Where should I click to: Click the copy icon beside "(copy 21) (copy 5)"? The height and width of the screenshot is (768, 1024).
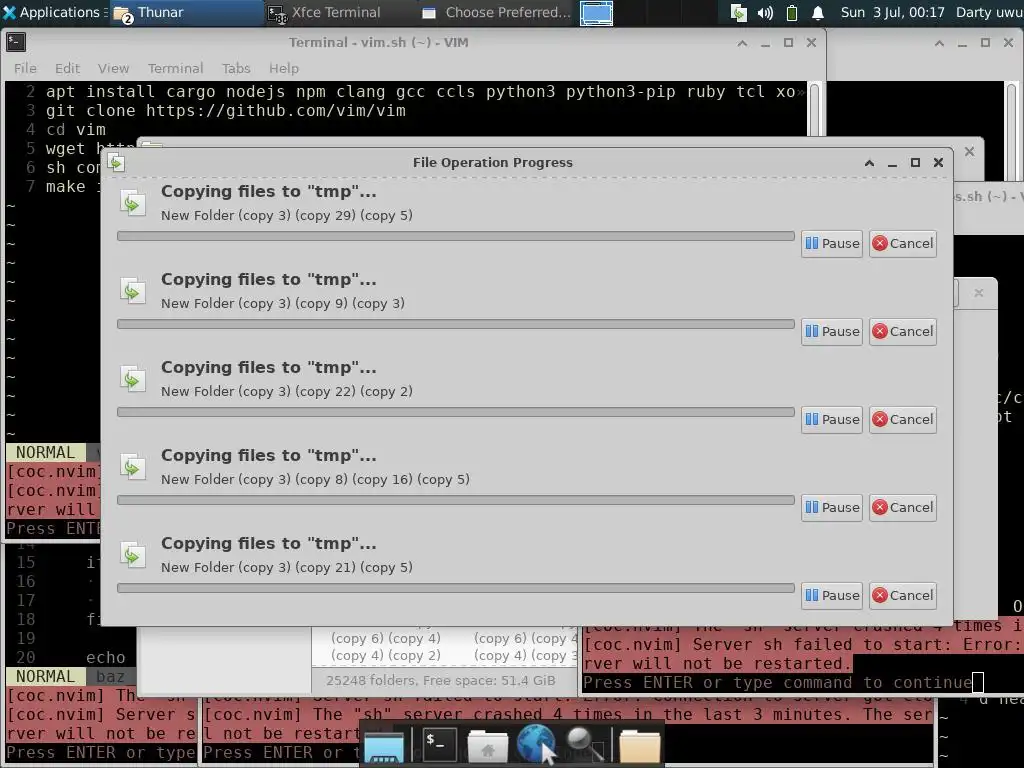pos(133,556)
